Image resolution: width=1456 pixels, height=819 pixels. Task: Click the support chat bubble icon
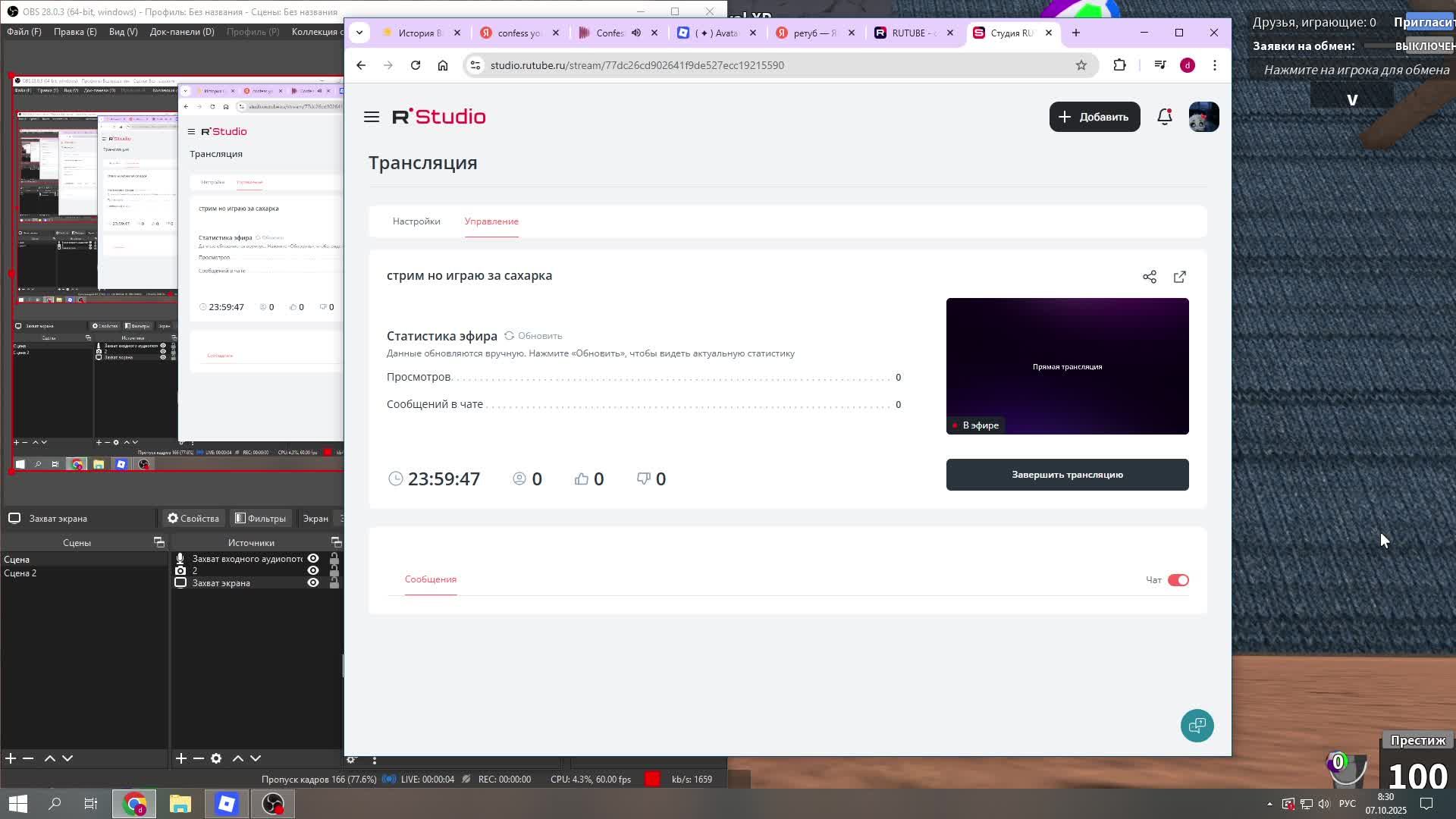pyautogui.click(x=1197, y=726)
